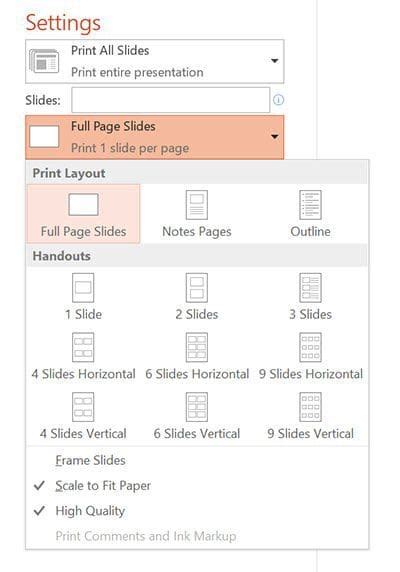400x572 pixels.
Task: Choose 9 Slides Vertical handout icon
Action: coord(310,407)
